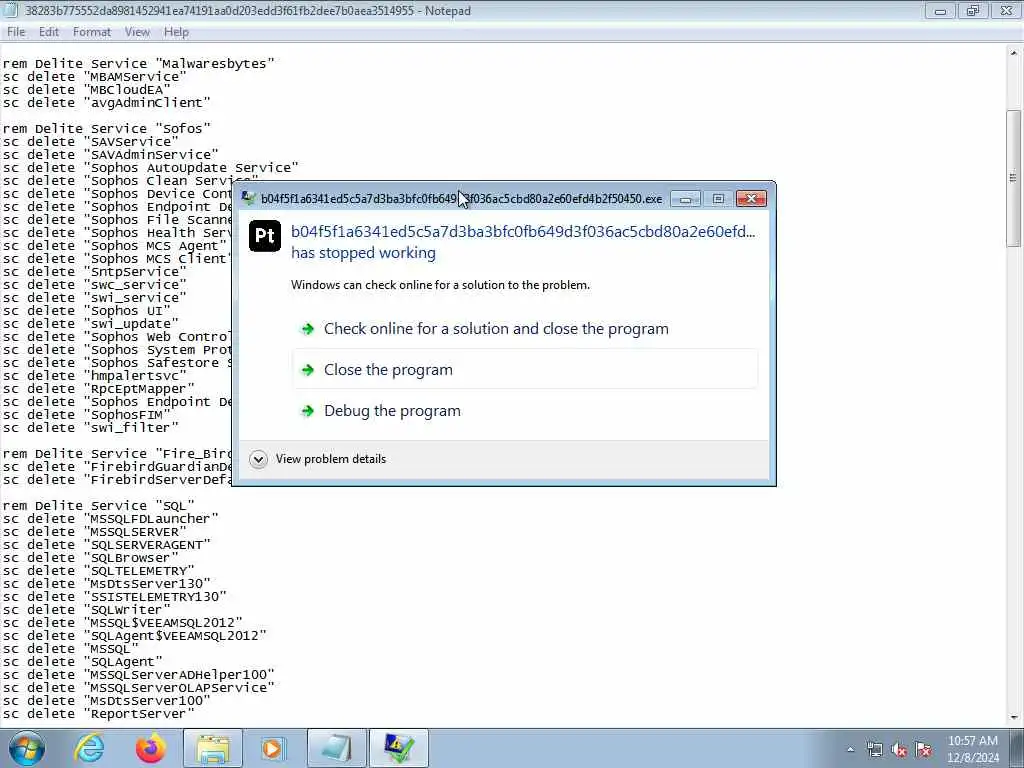Launch Internet Explorer from the taskbar
The width and height of the screenshot is (1024, 768).
[x=89, y=748]
